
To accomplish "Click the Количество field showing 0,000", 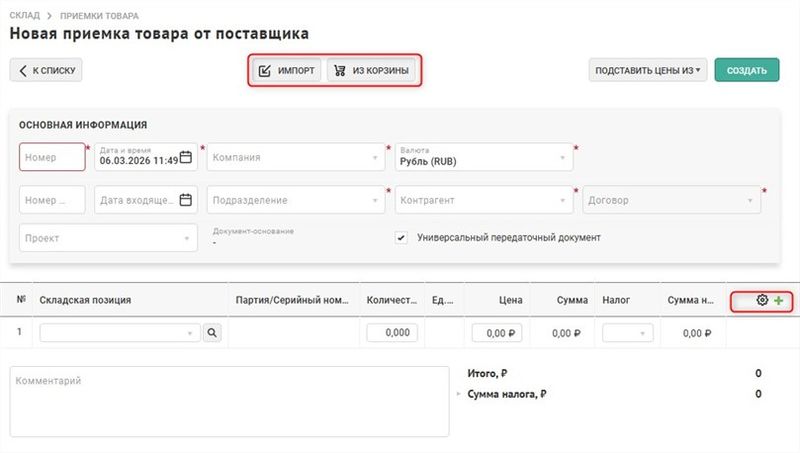I will (392, 333).
